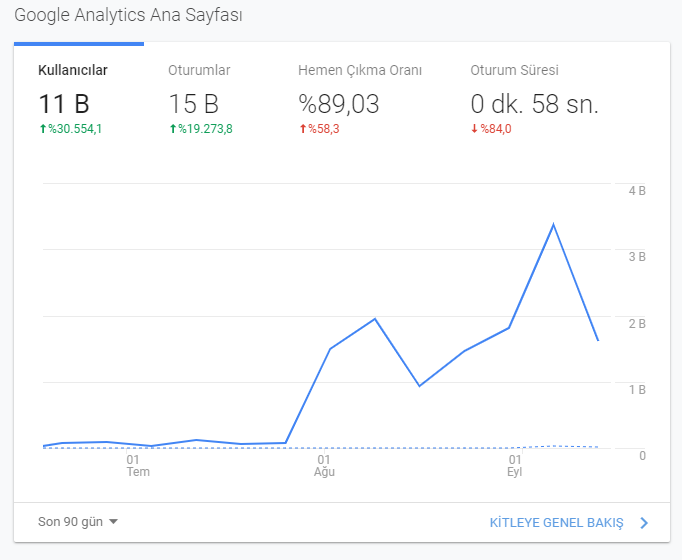Click the 01 Eyl axis label

(x=515, y=466)
